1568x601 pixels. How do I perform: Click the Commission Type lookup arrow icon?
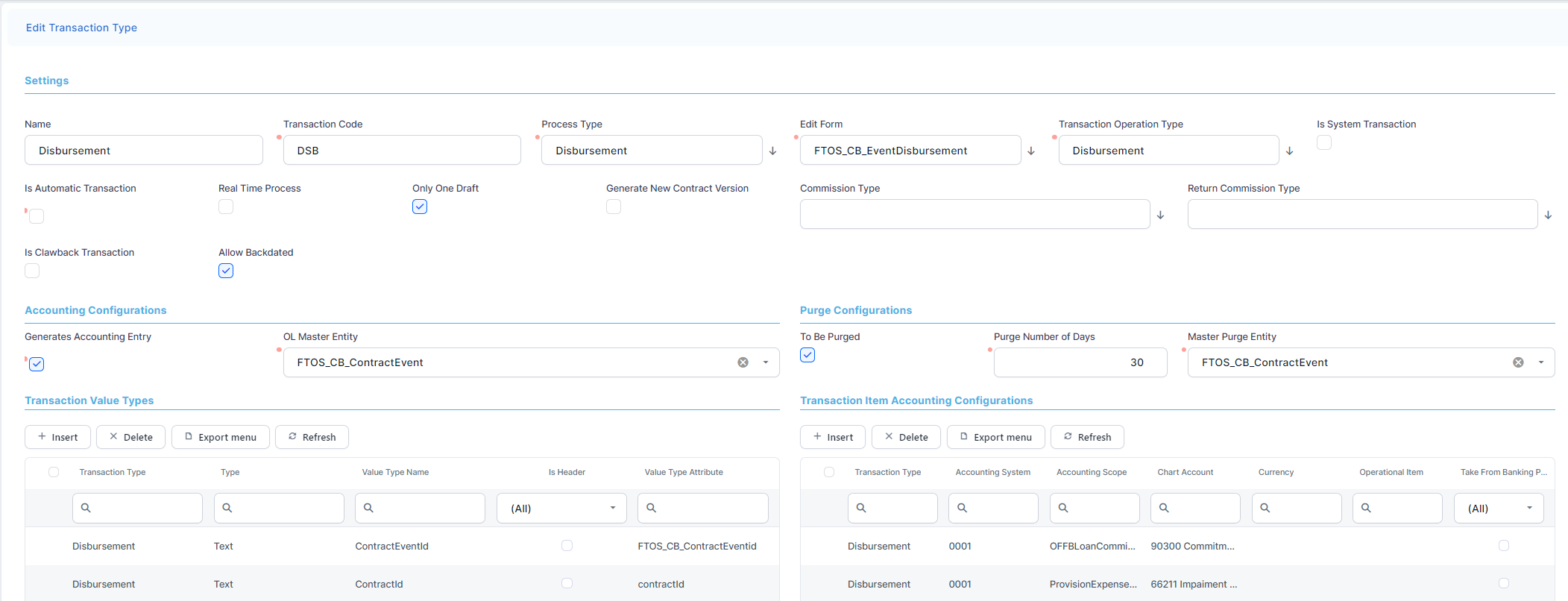(x=1160, y=215)
